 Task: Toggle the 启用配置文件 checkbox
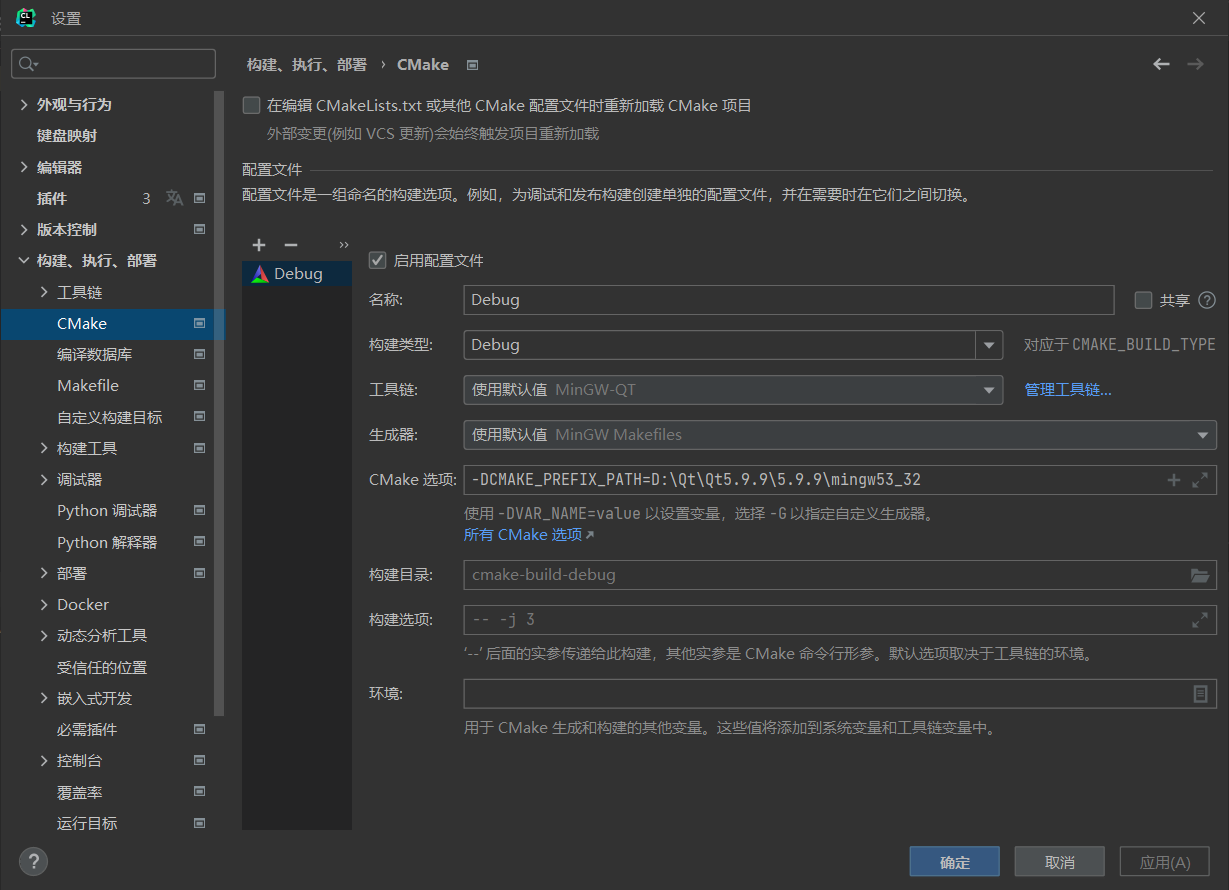pos(377,260)
